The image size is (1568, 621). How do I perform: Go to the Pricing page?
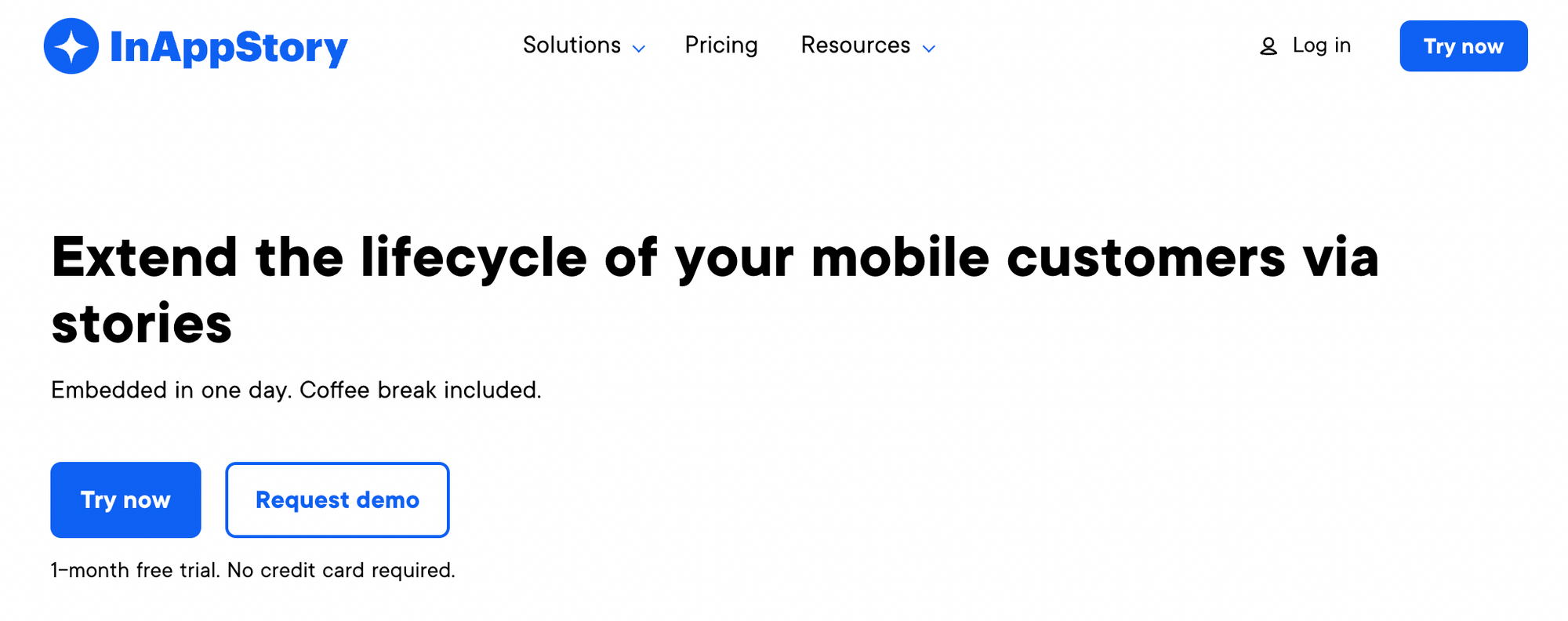click(721, 45)
